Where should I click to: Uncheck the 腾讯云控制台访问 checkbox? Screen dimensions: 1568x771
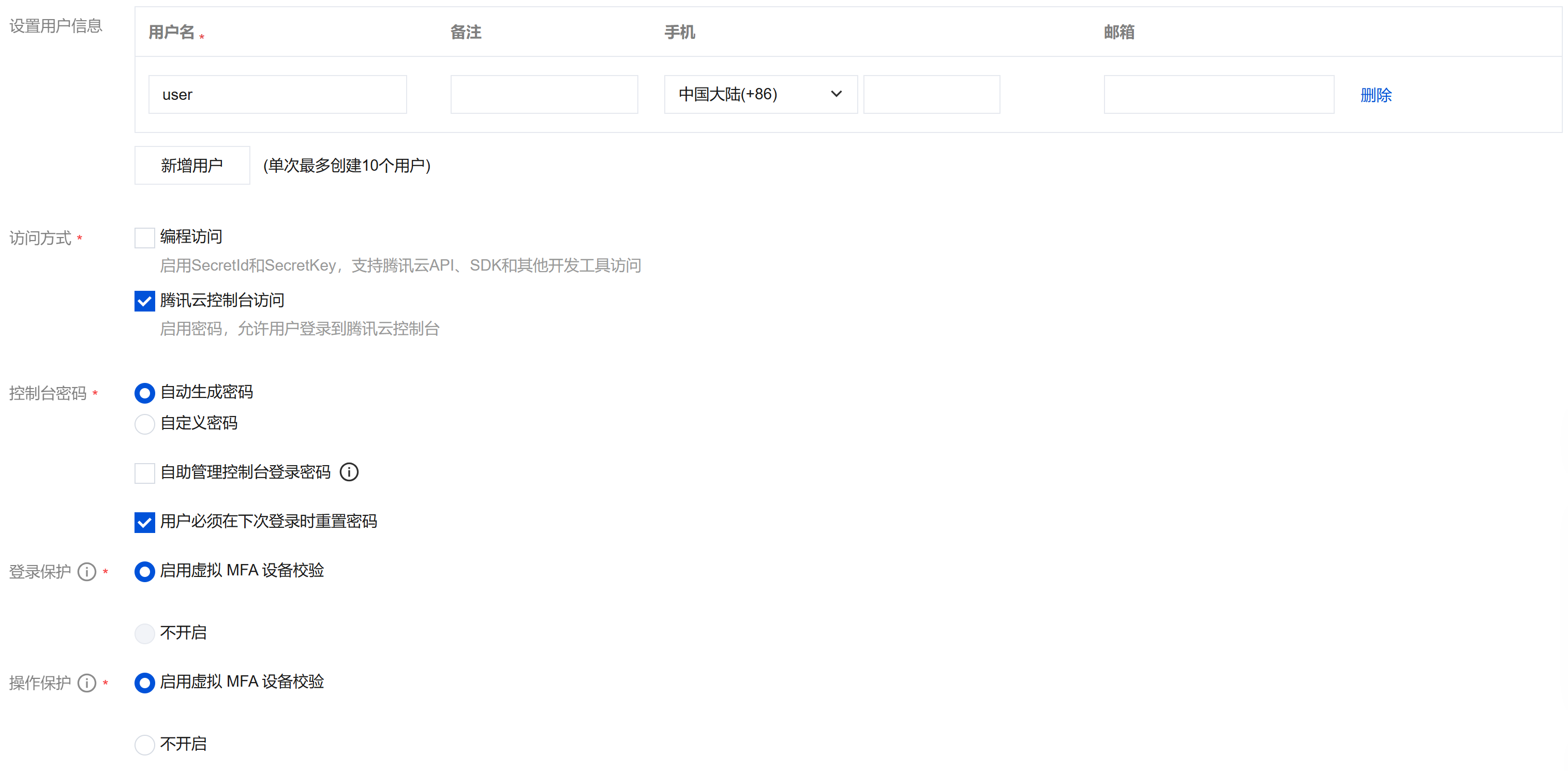(144, 301)
